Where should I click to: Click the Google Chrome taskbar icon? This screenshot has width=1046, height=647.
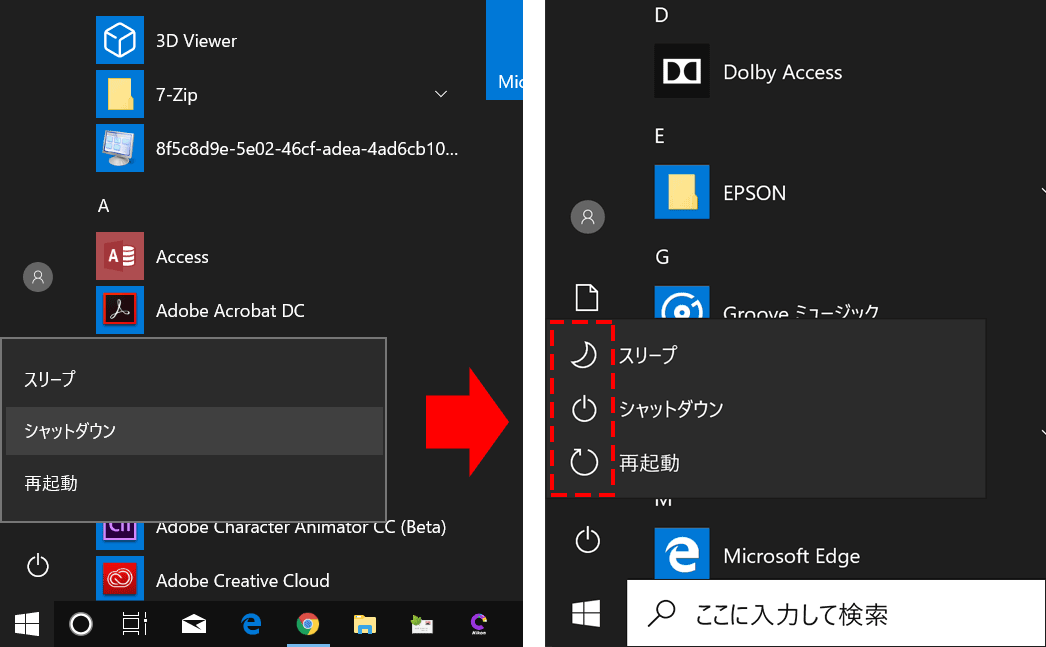pyautogui.click(x=308, y=625)
